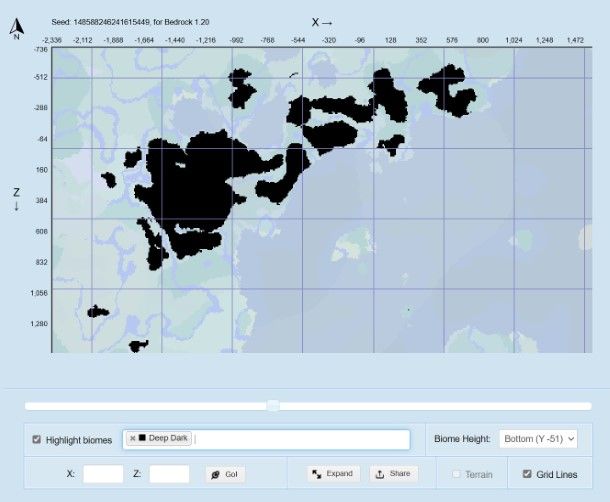Click the Expand map button
610x502 pixels.
pyautogui.click(x=332, y=473)
